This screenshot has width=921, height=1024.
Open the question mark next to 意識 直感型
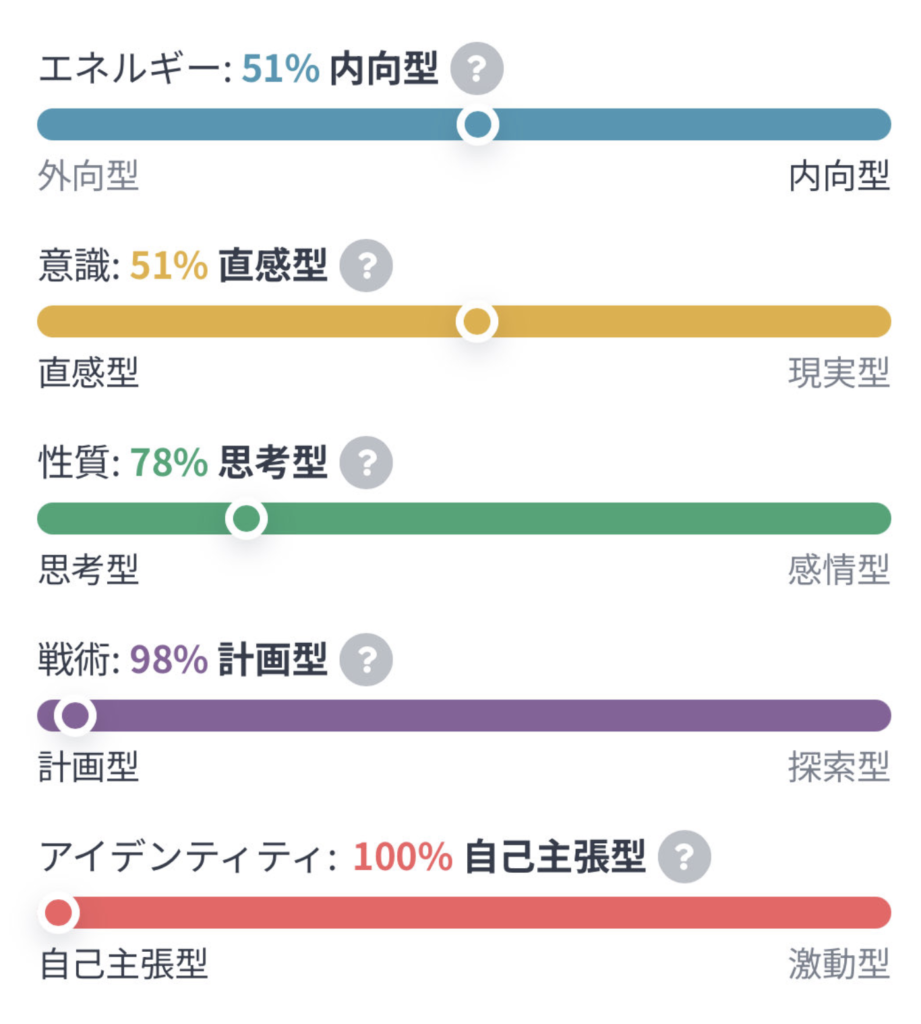366,266
